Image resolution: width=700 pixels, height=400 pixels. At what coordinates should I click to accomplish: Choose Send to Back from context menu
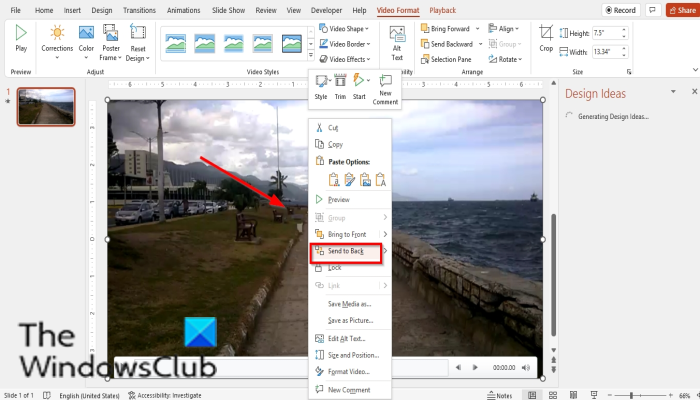(346, 252)
